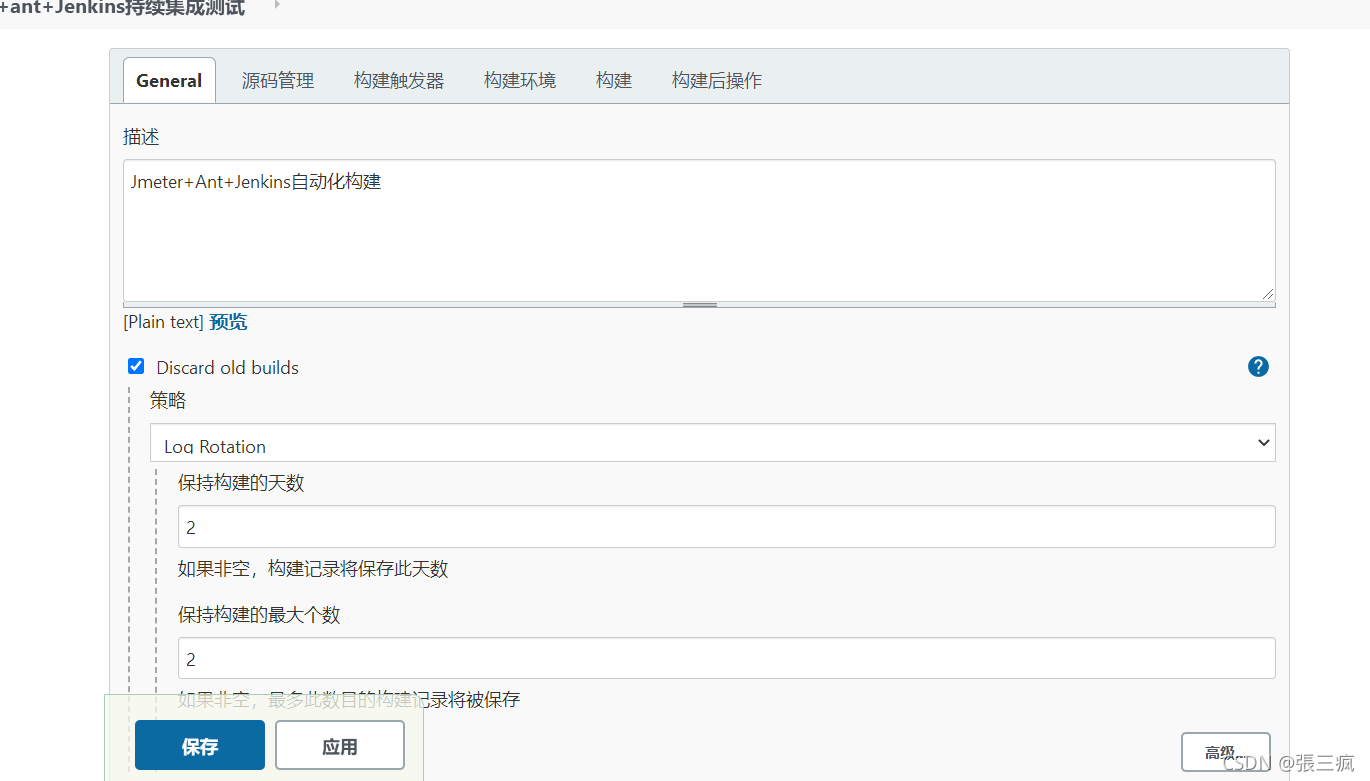The height and width of the screenshot is (781, 1370).
Task: Switch to the 构建后操作 tab
Action: pos(717,81)
